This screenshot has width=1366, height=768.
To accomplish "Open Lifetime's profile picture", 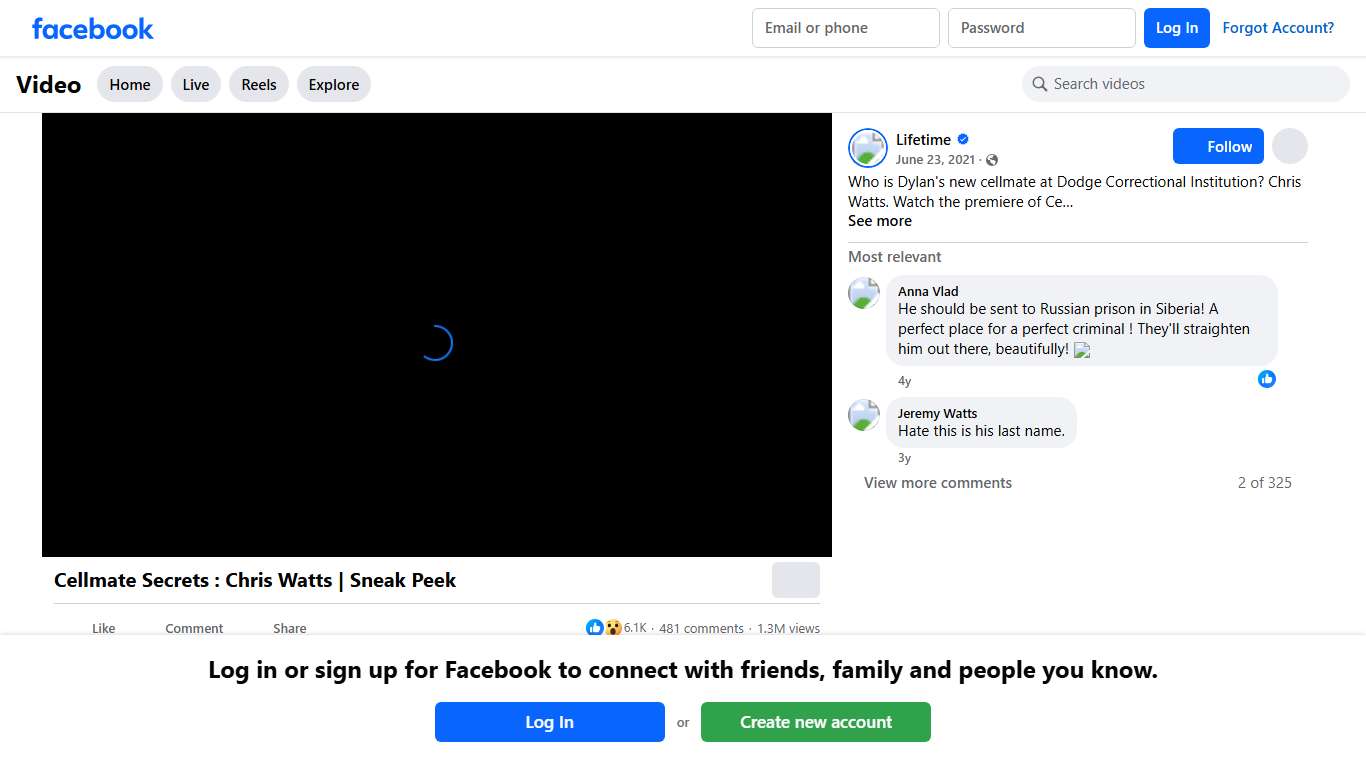I will click(x=867, y=148).
